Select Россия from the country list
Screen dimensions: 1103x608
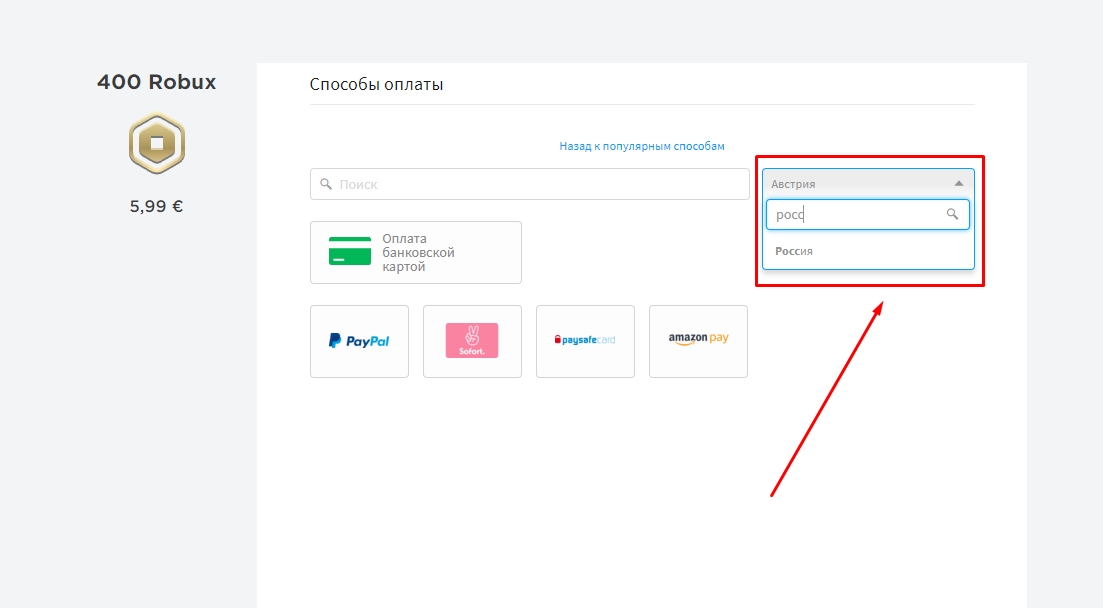794,251
